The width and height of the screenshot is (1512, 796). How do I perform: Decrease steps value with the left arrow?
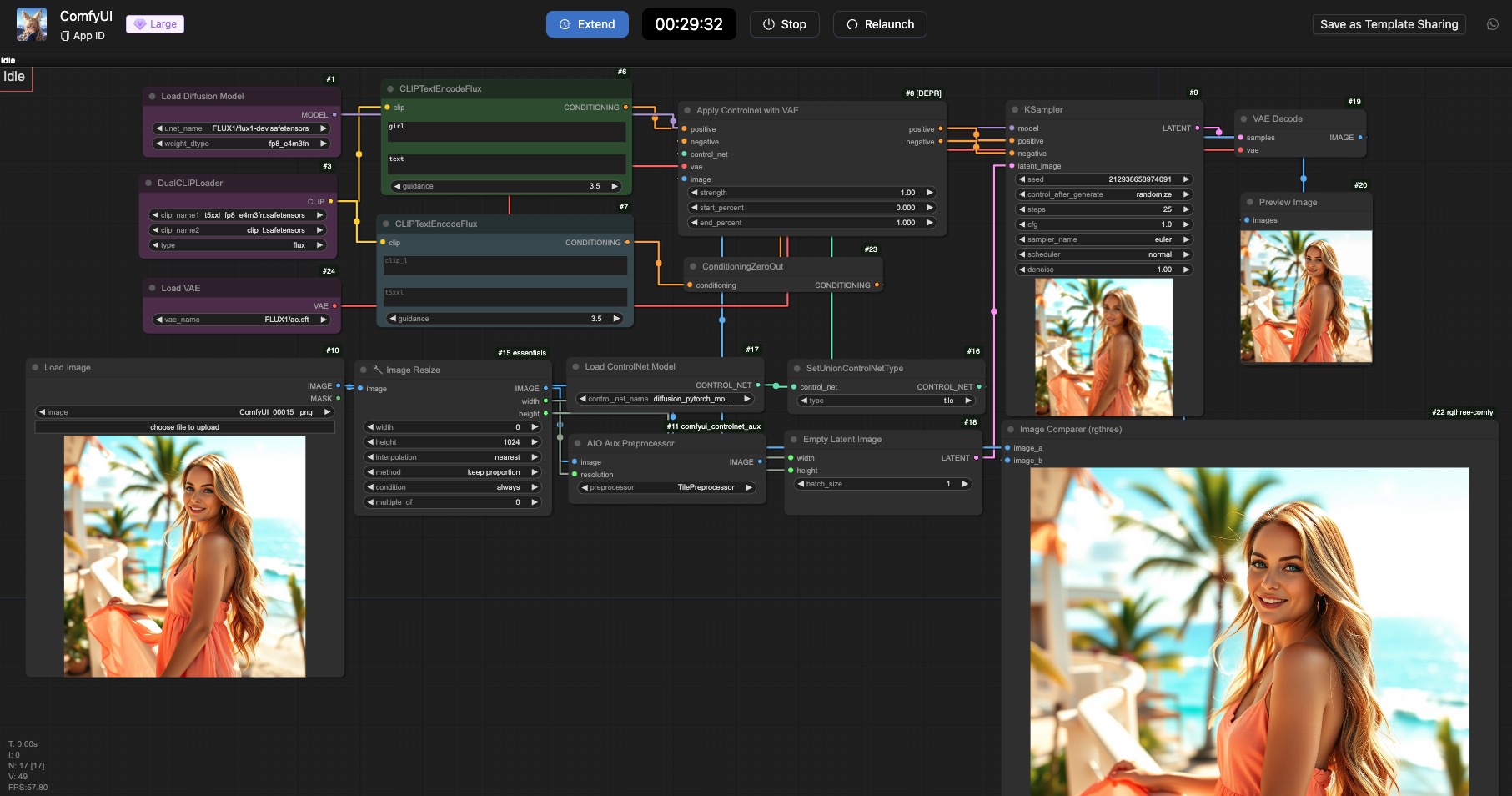[x=1022, y=209]
